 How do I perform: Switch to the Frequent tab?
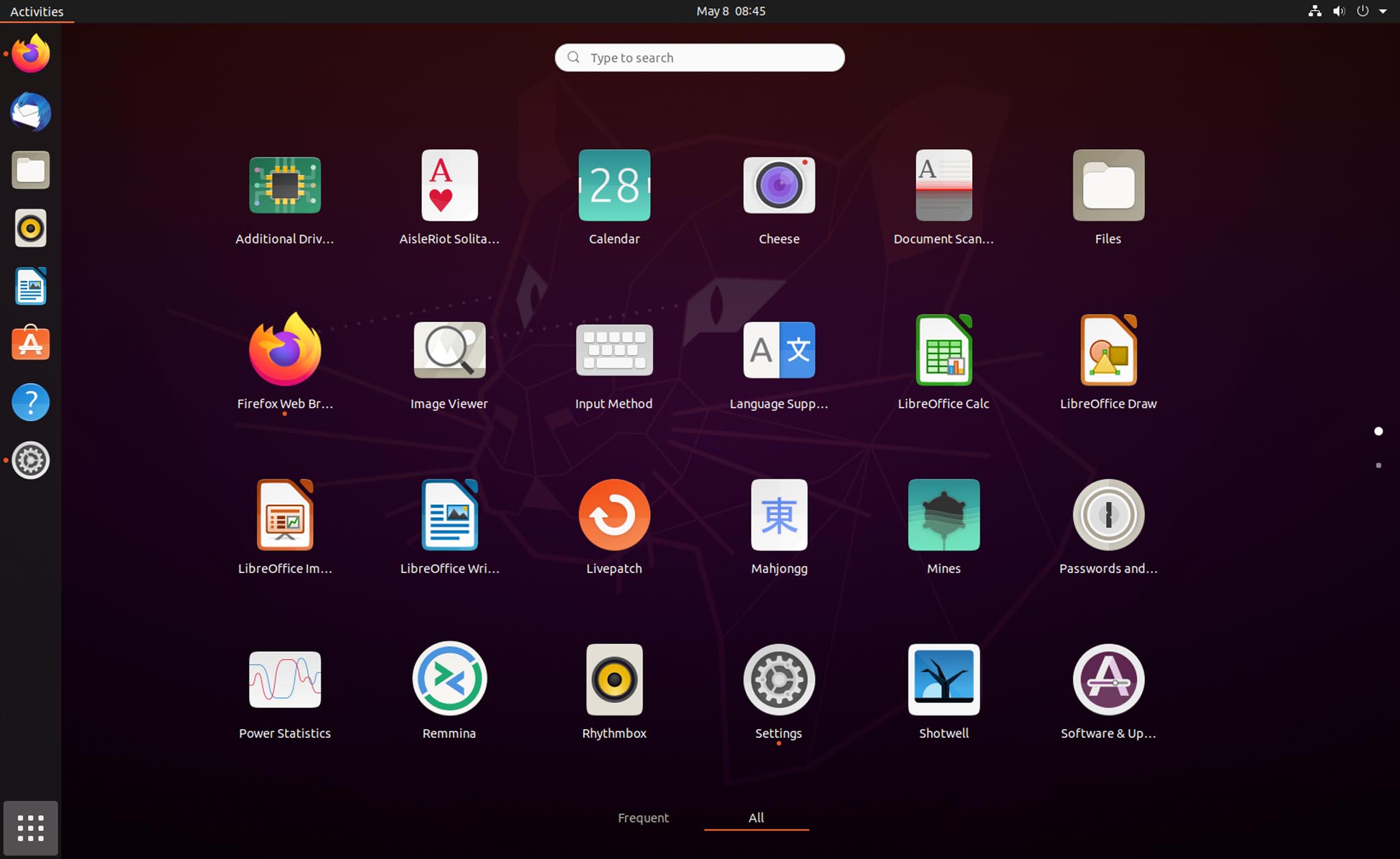coord(643,818)
